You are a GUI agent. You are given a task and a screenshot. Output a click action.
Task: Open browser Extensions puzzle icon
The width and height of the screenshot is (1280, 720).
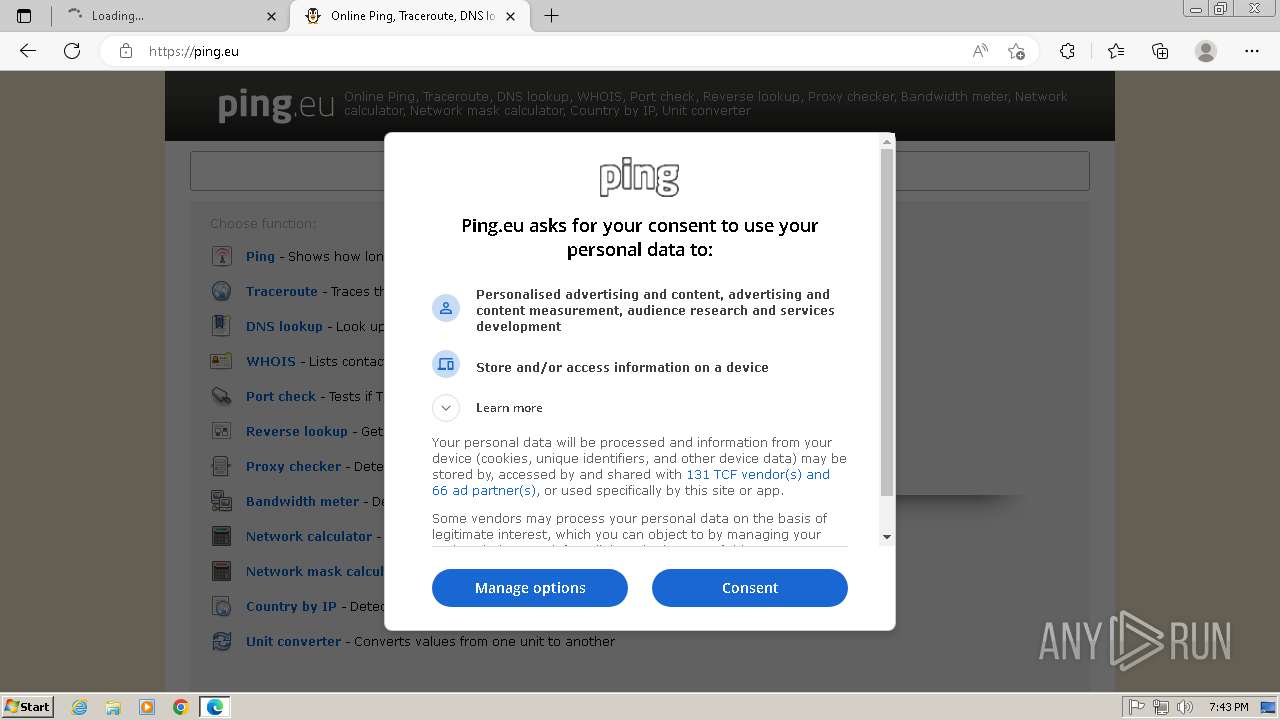(x=1067, y=51)
